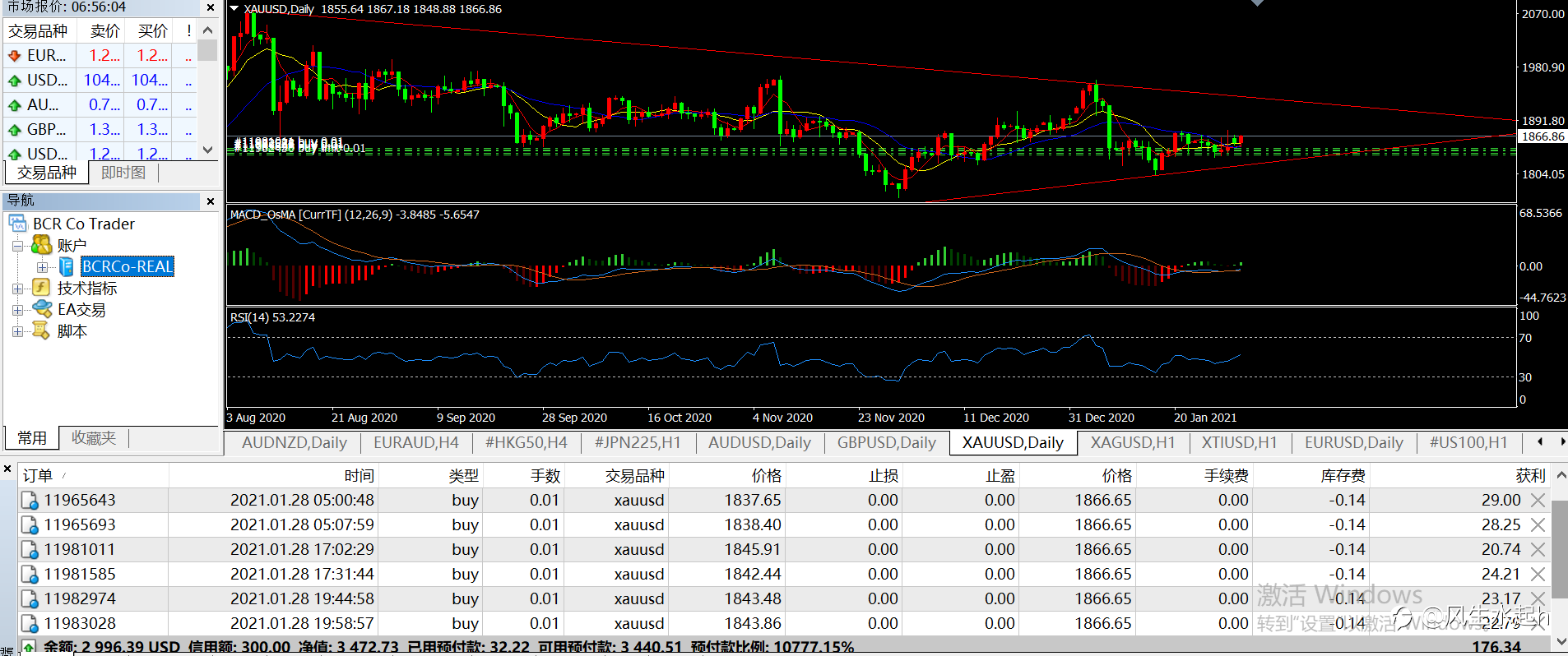The height and width of the screenshot is (656, 1568).
Task: Collapse the 账户 accounts tree node
Action: (17, 245)
